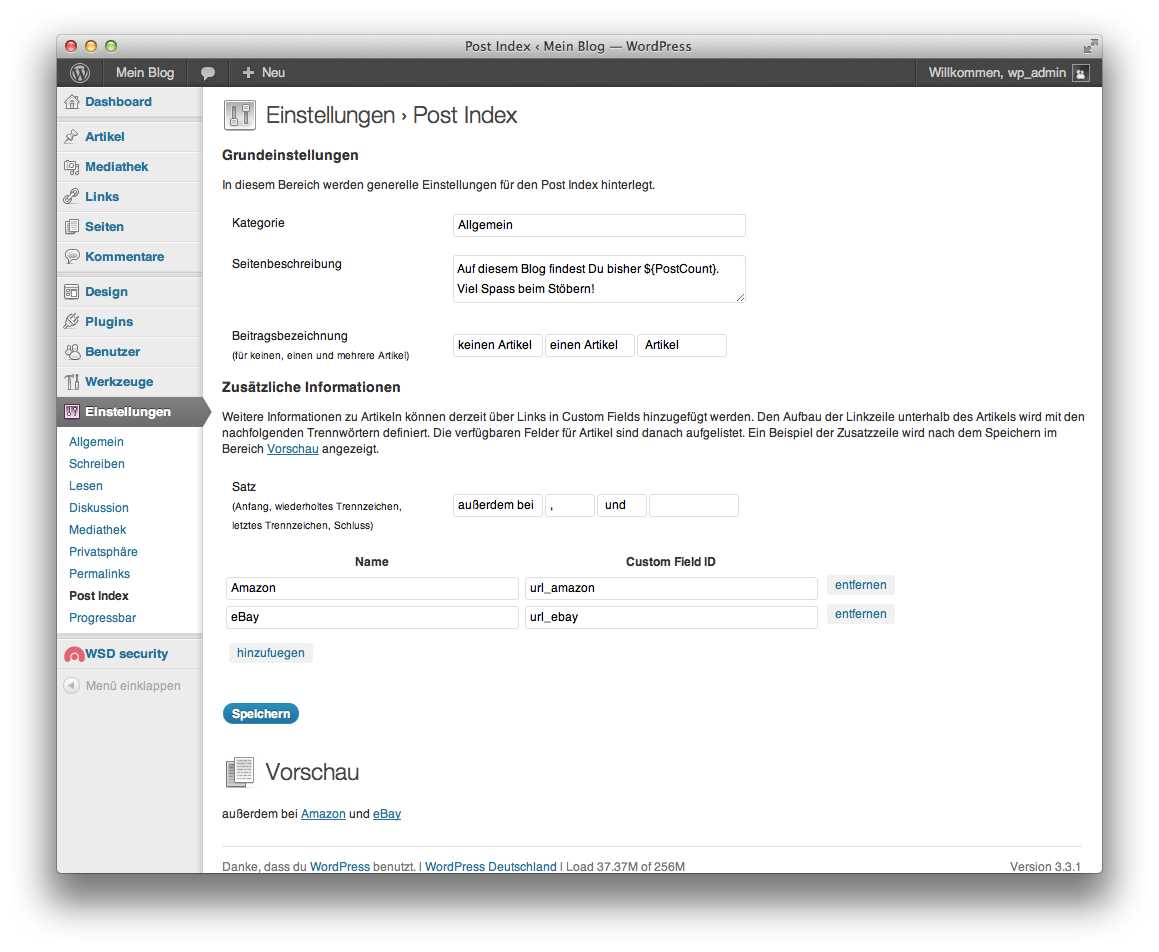The image size is (1159, 952).
Task: Open Progressbar settings submenu
Action: point(103,618)
